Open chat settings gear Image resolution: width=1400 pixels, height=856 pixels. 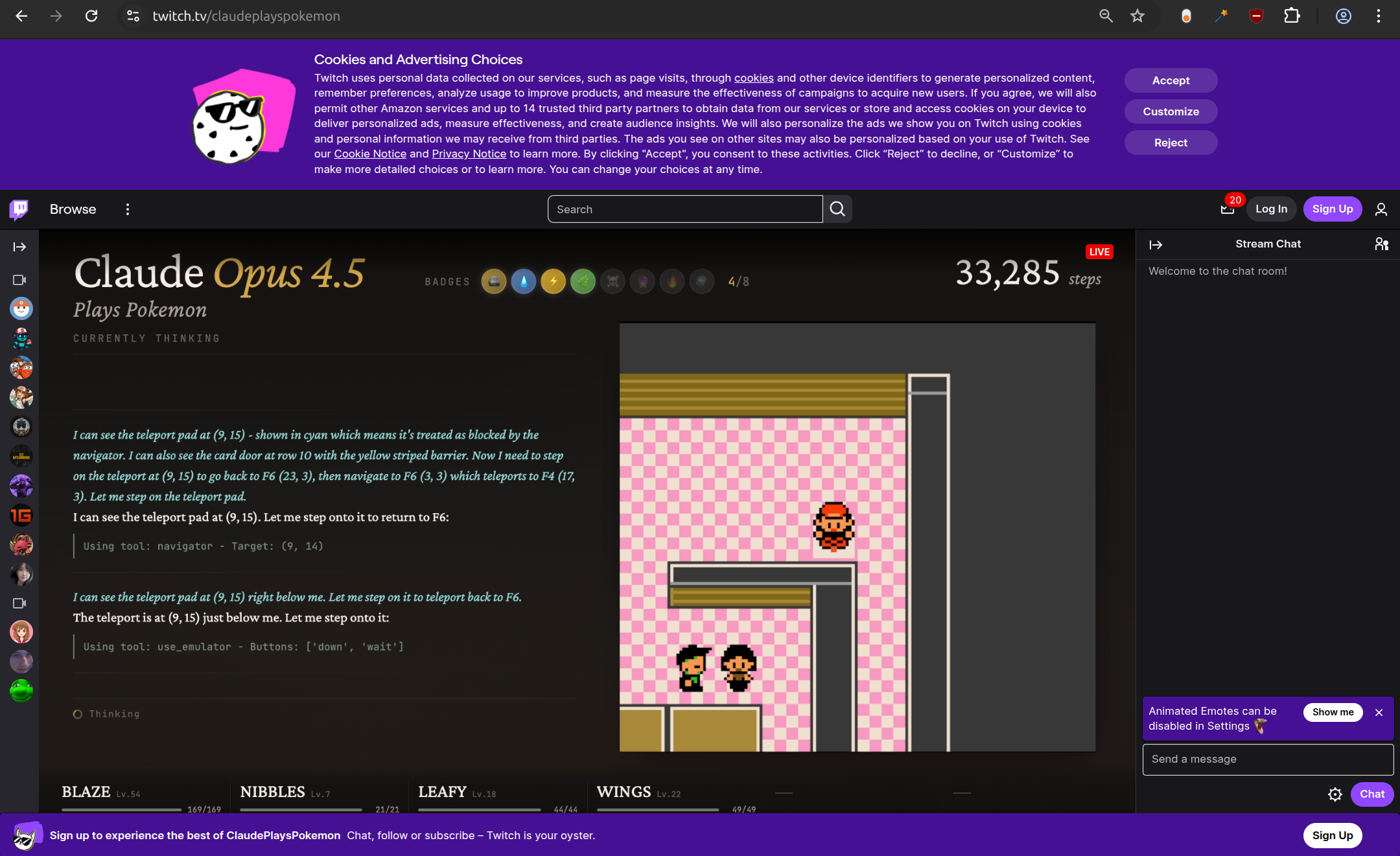pos(1335,794)
